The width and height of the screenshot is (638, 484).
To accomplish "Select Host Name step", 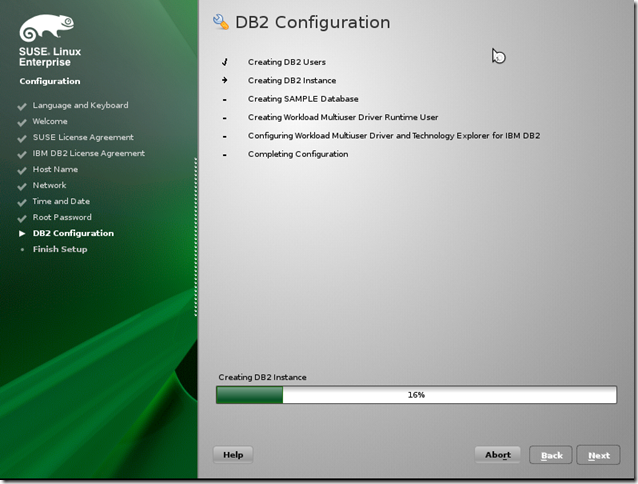I will coord(55,169).
